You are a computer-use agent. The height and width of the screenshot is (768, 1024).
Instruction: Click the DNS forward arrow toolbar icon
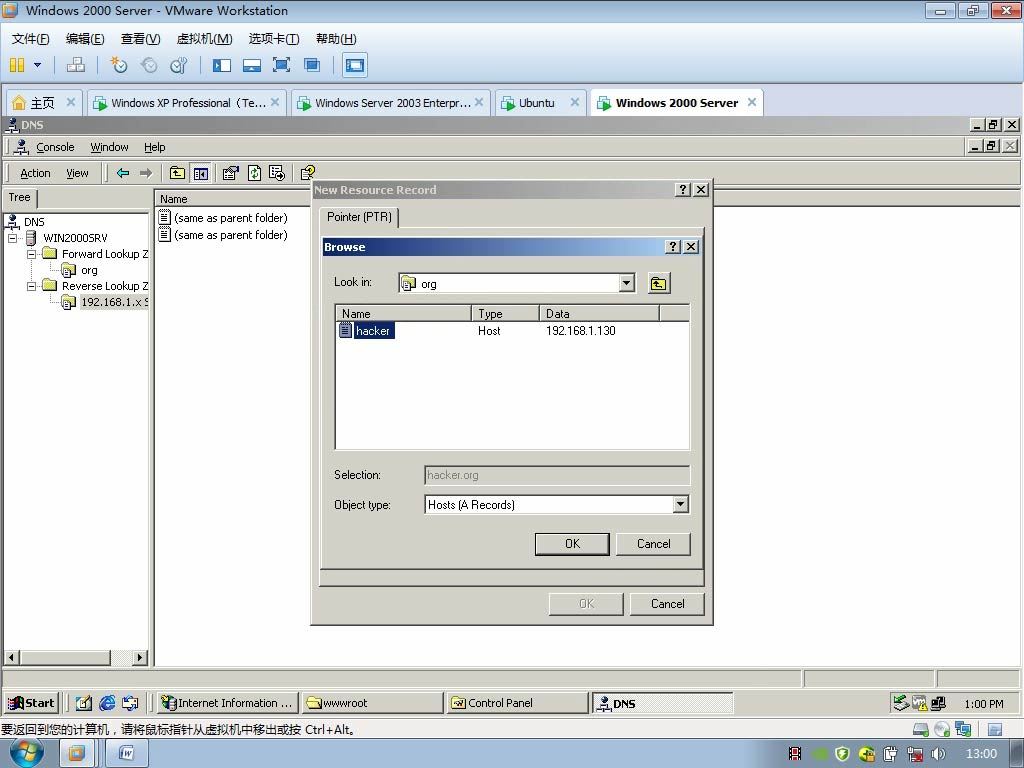[x=146, y=173]
